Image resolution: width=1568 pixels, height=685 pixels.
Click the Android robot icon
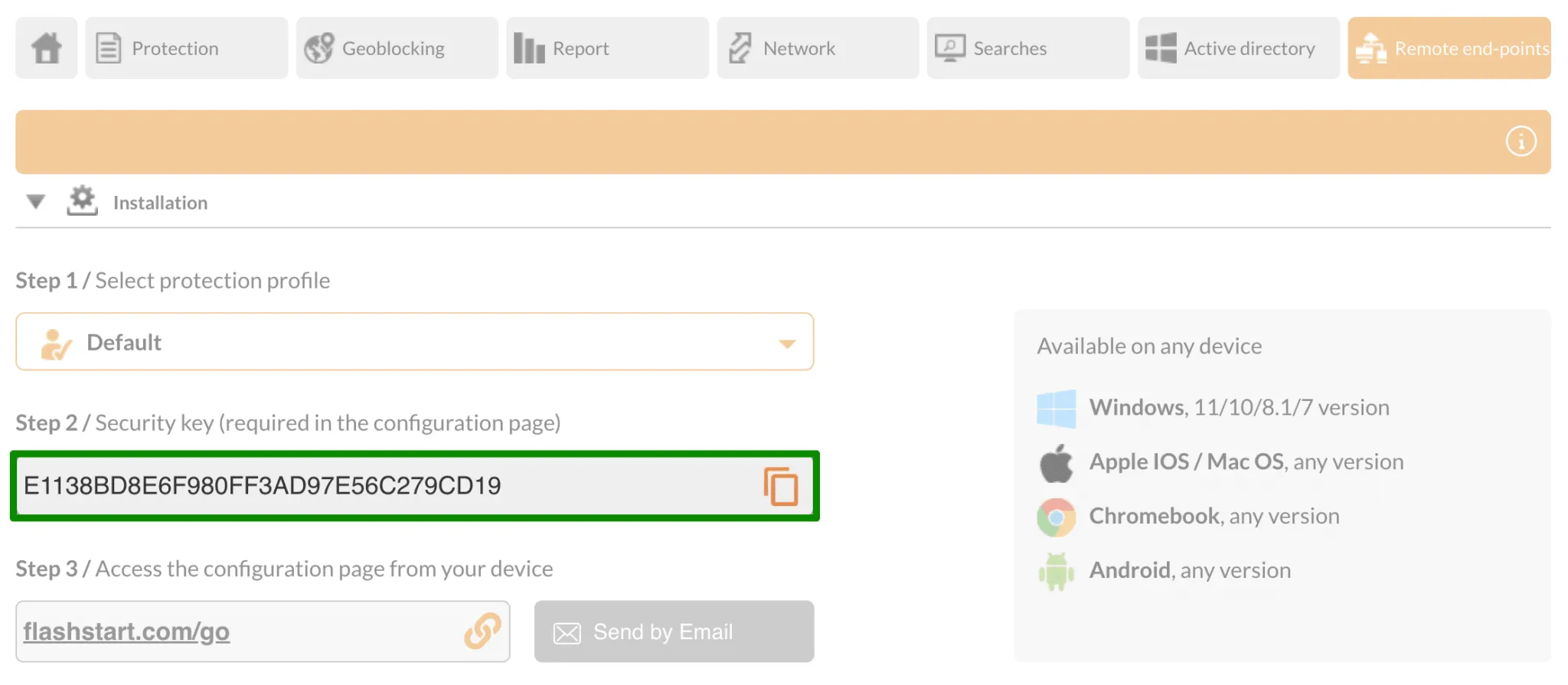pos(1056,572)
